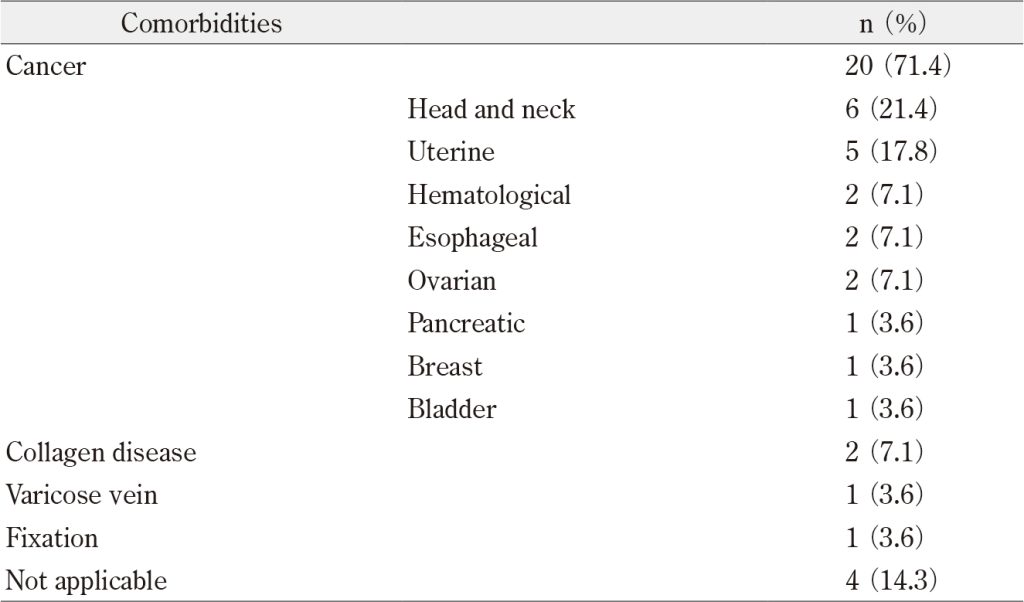Click the 2 (7.1) collagen disease value

coord(884,452)
